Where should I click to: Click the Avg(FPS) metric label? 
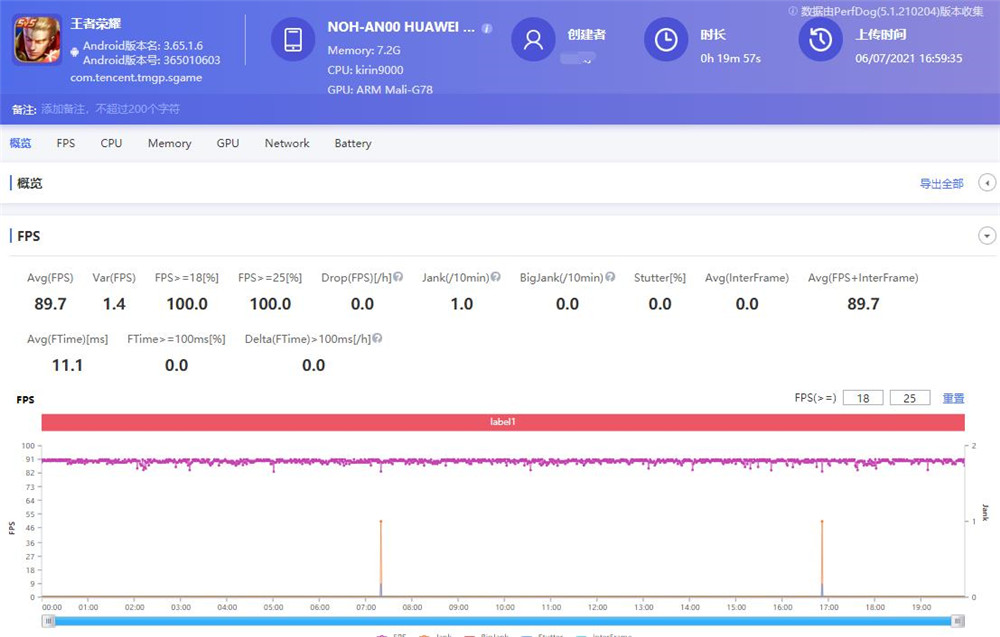click(50, 278)
